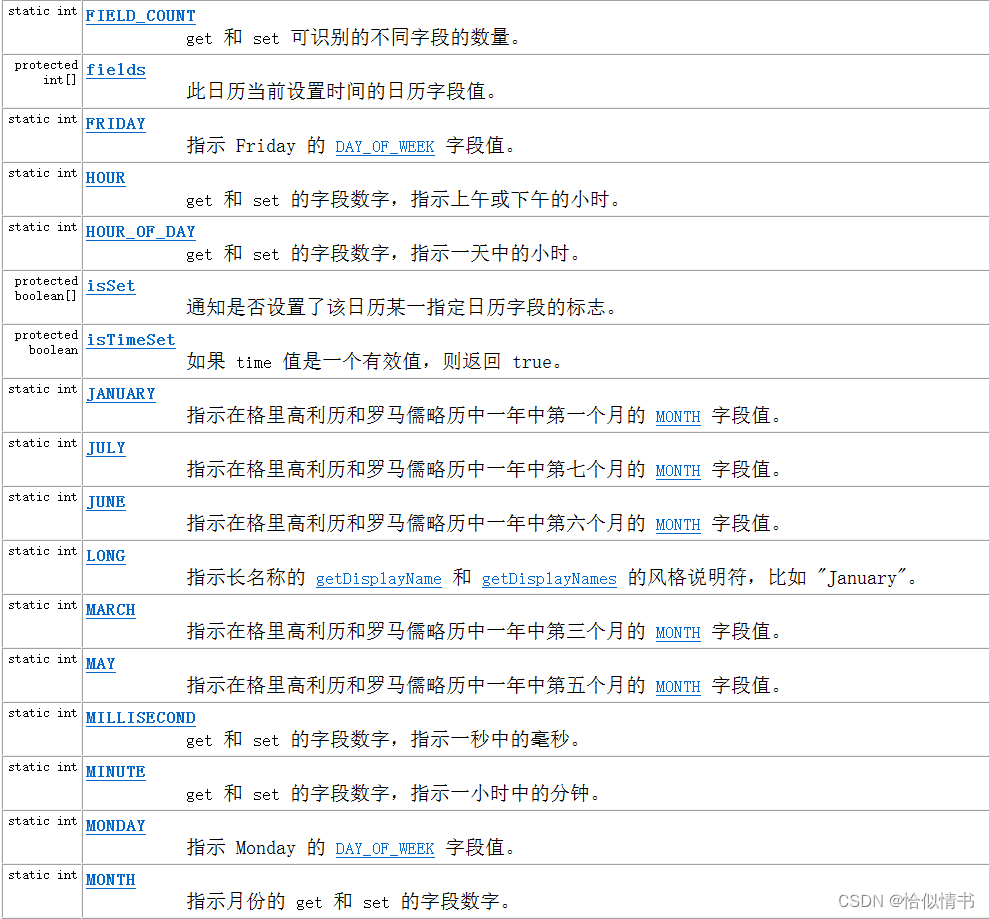Open the MINUTE field link
The image size is (989, 919).
(x=115, y=771)
